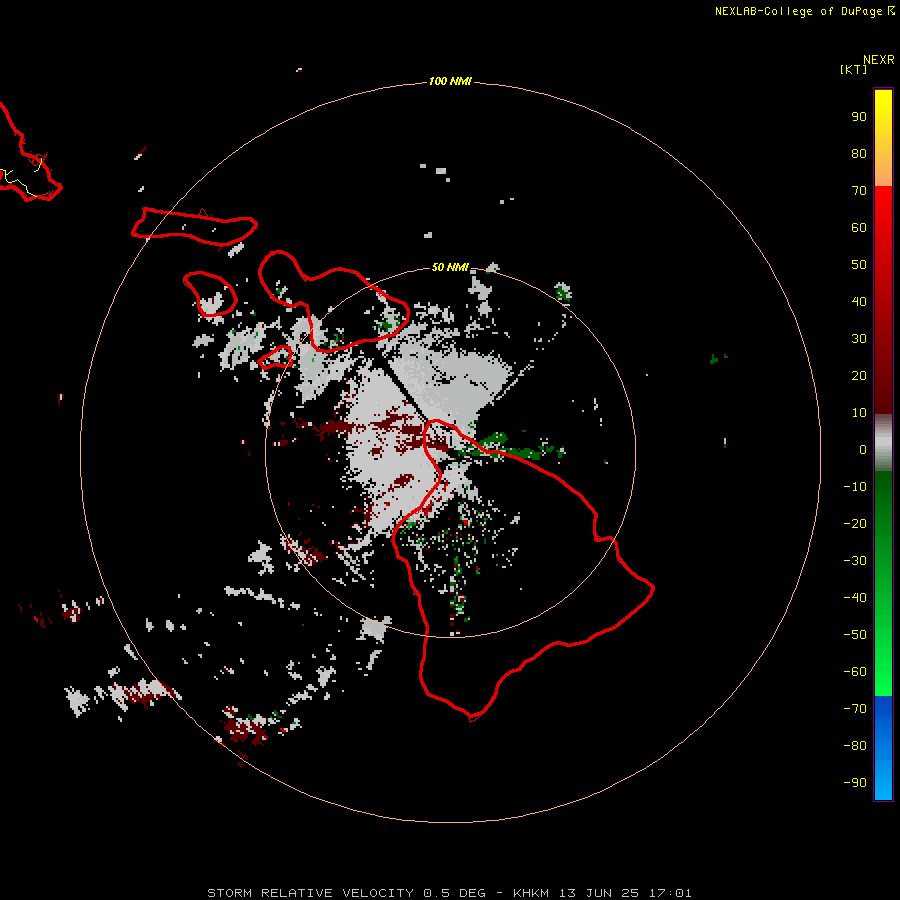Viewport: 900px width, 900px height.
Task: Pick the bright red color bar segment
Action: (x=883, y=300)
